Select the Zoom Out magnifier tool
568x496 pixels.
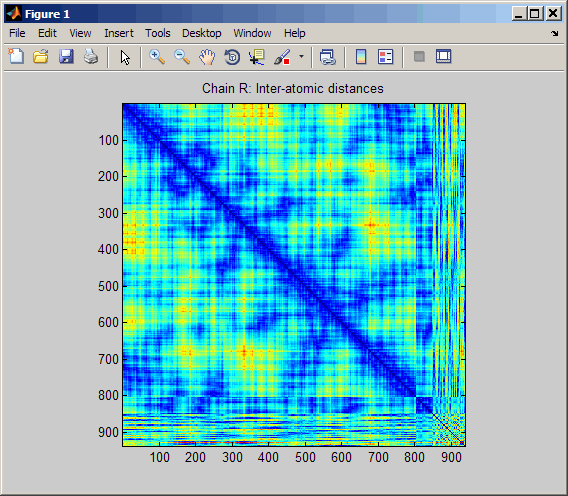point(182,57)
